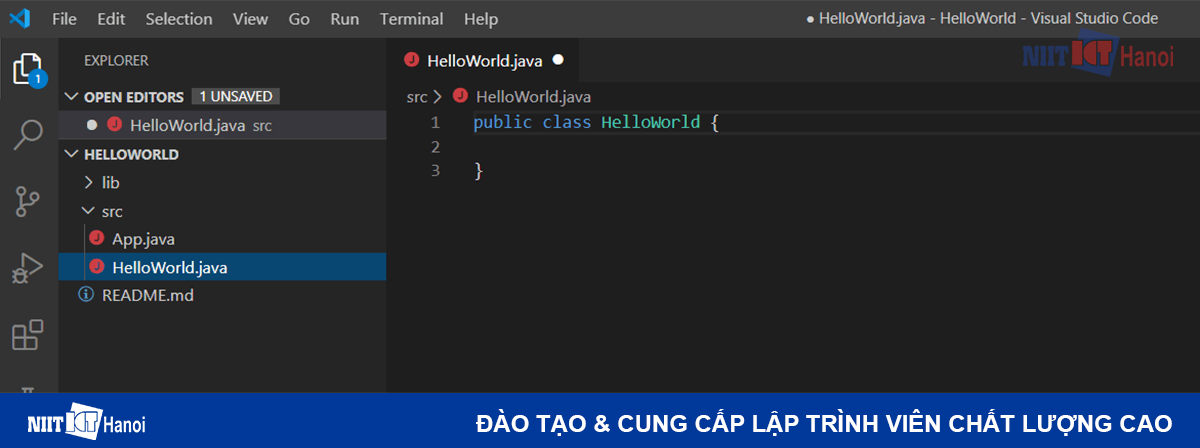Click the 'class' keyword in code
Screen dimensions: 1200x448
tap(567, 123)
